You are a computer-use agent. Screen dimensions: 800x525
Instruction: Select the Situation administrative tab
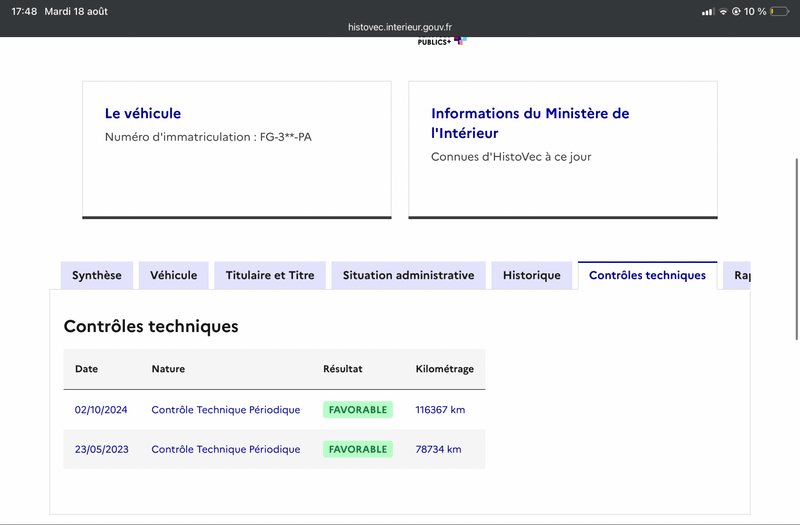coord(408,276)
